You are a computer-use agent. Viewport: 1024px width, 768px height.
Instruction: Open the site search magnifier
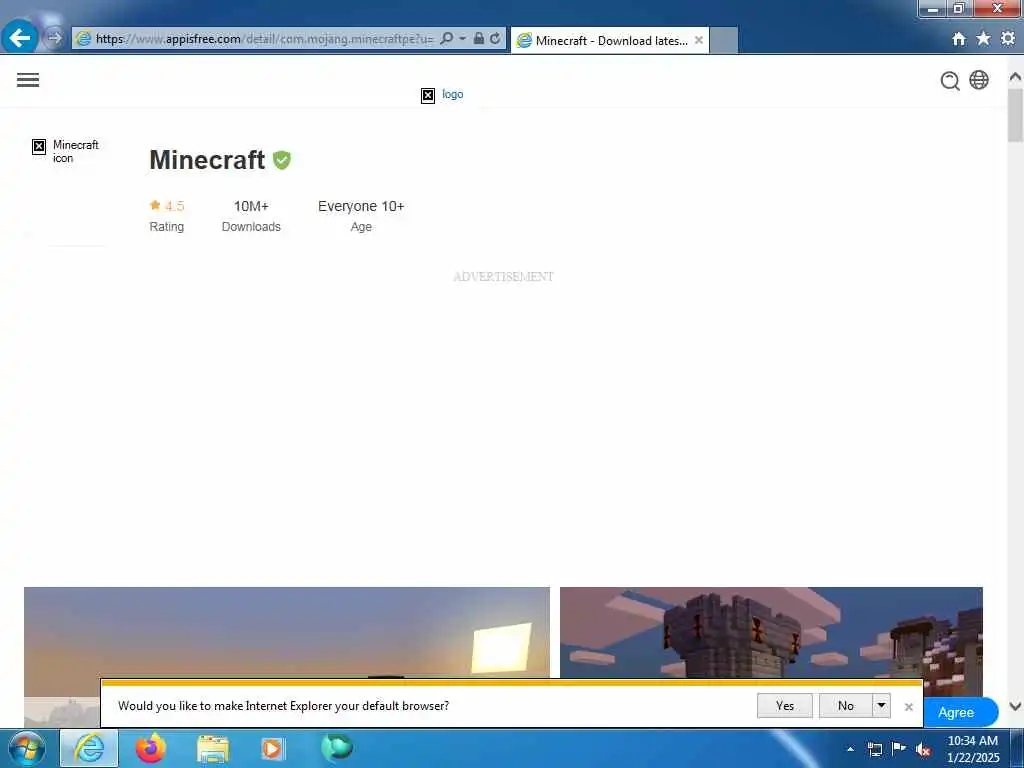950,80
